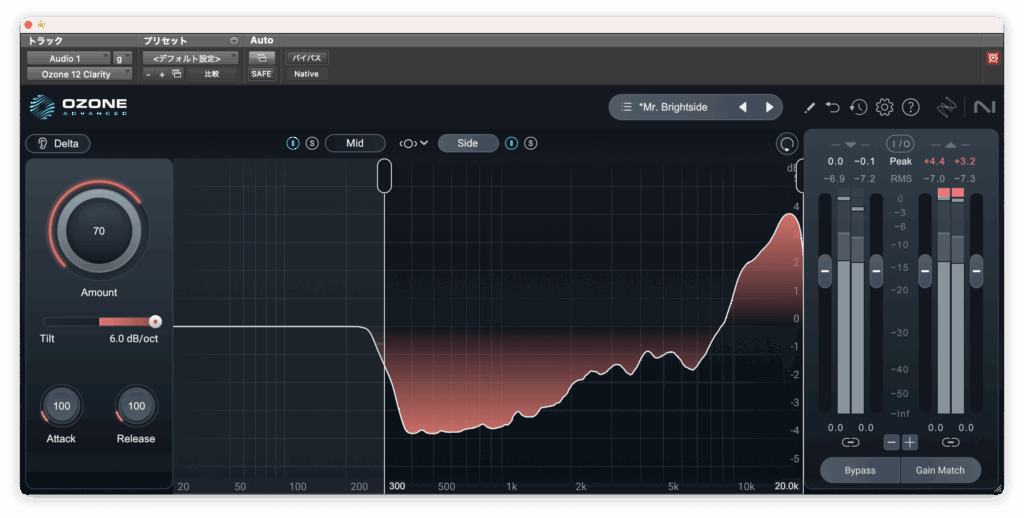Click the Tilt slider handle

[x=155, y=321]
